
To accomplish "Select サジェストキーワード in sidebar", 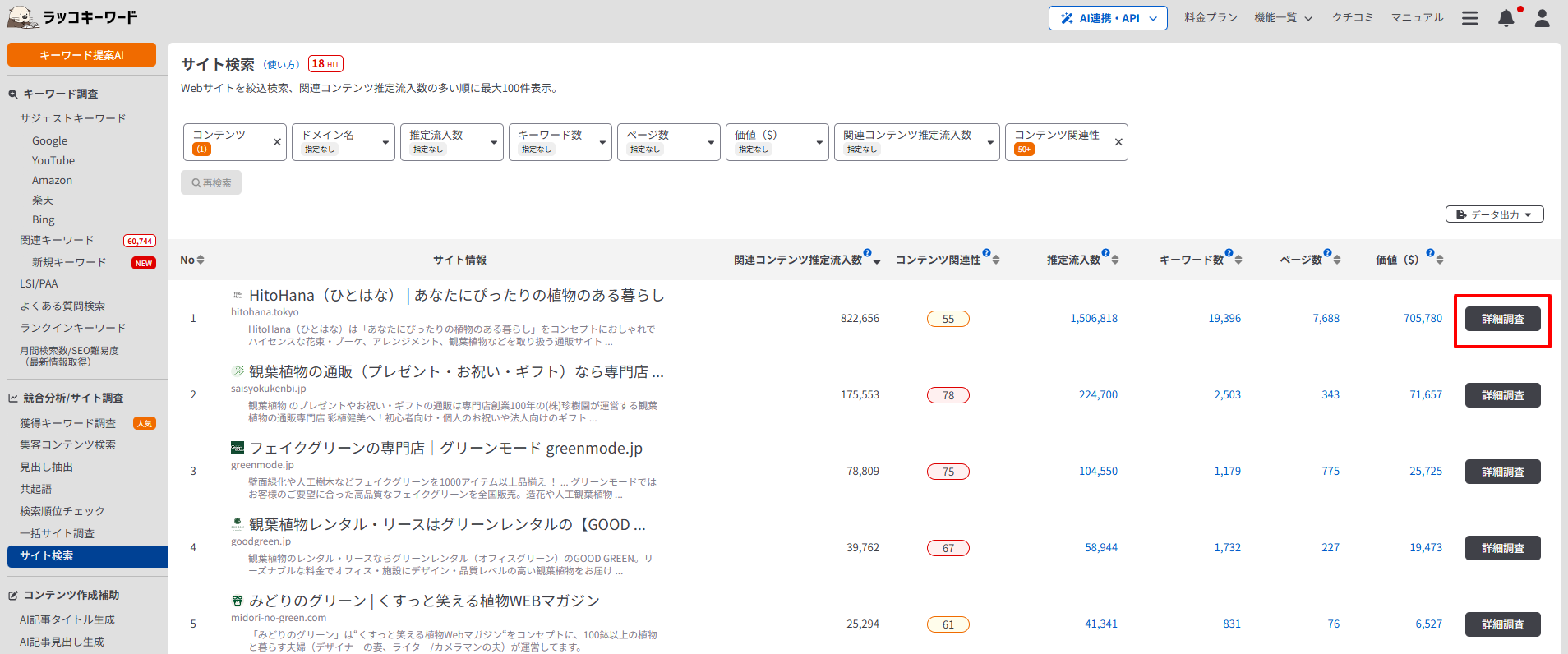I will [x=73, y=118].
